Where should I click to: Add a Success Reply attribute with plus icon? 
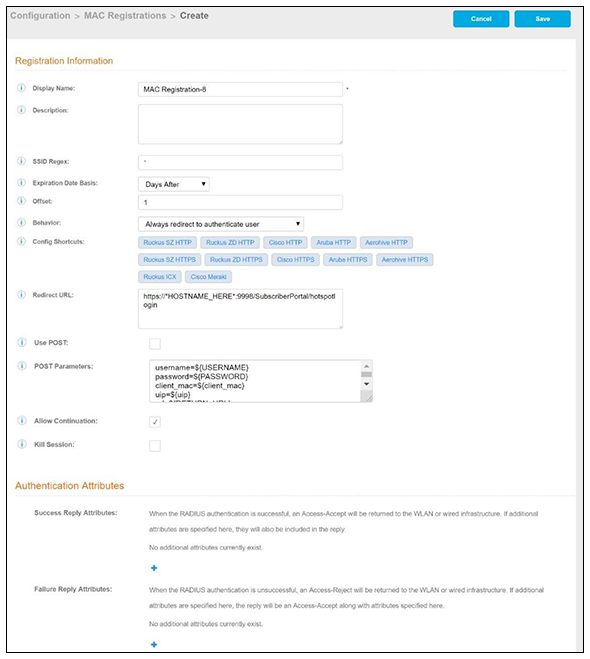tap(154, 568)
